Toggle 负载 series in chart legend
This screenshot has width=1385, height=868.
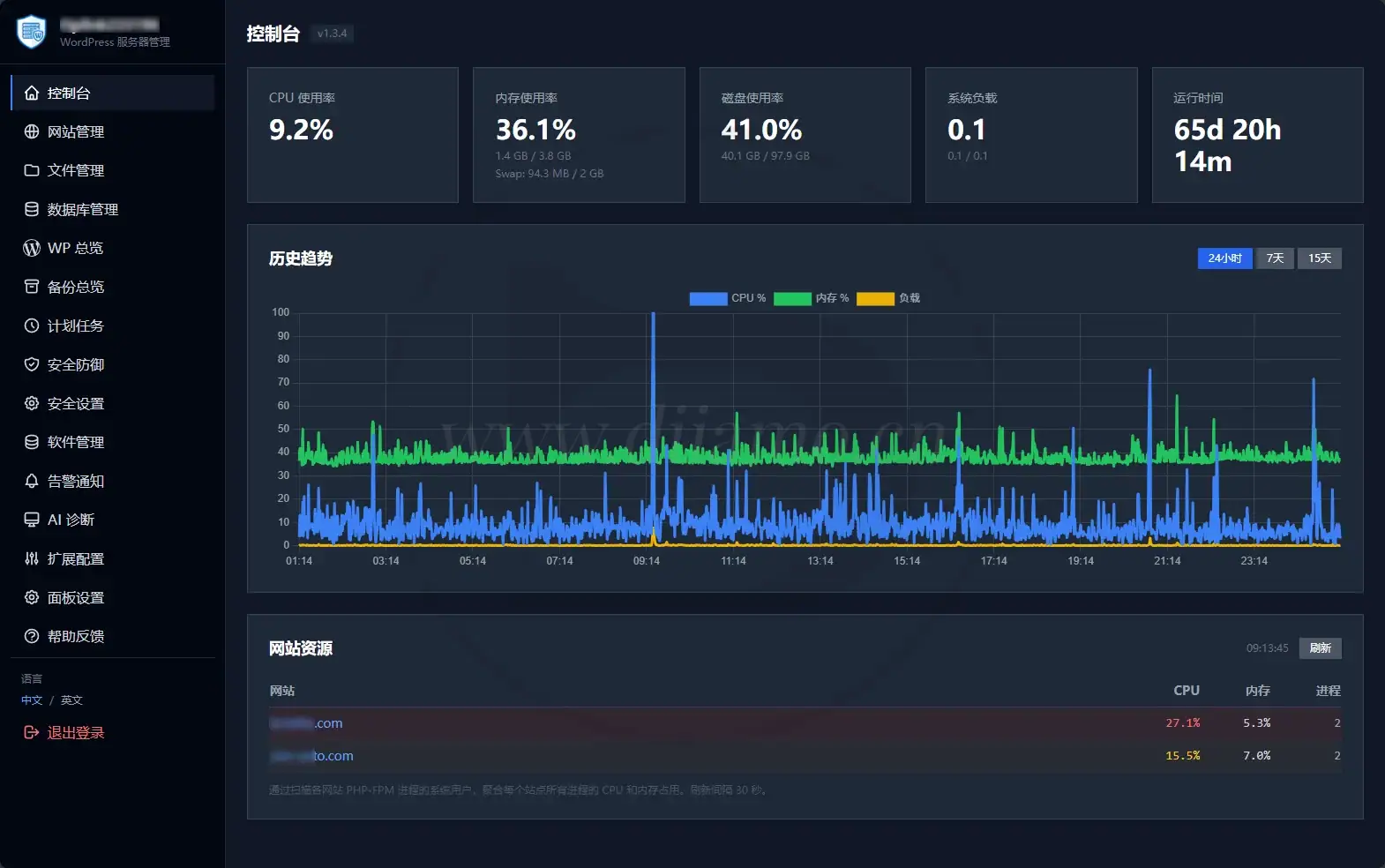point(888,298)
